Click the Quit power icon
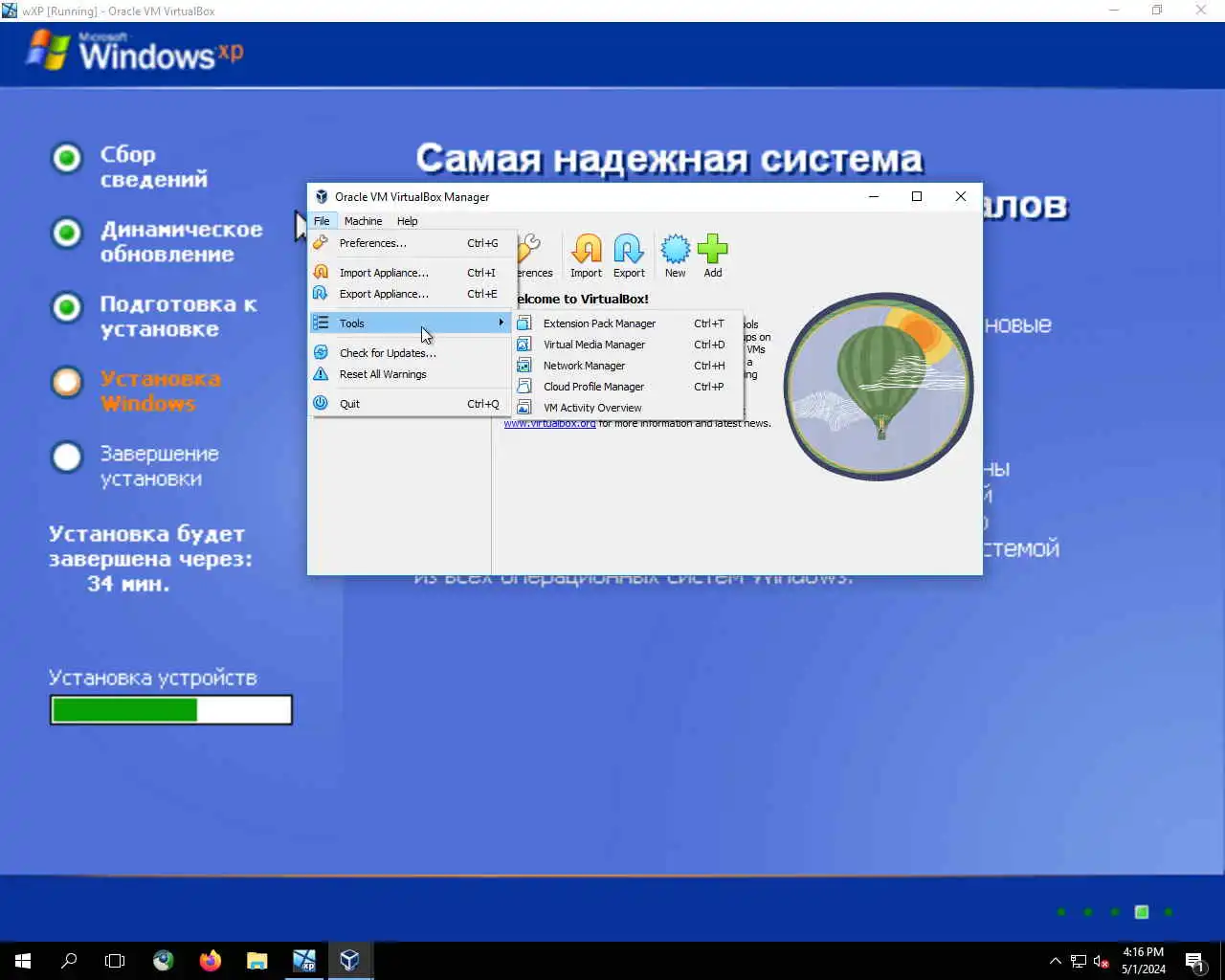 321,404
